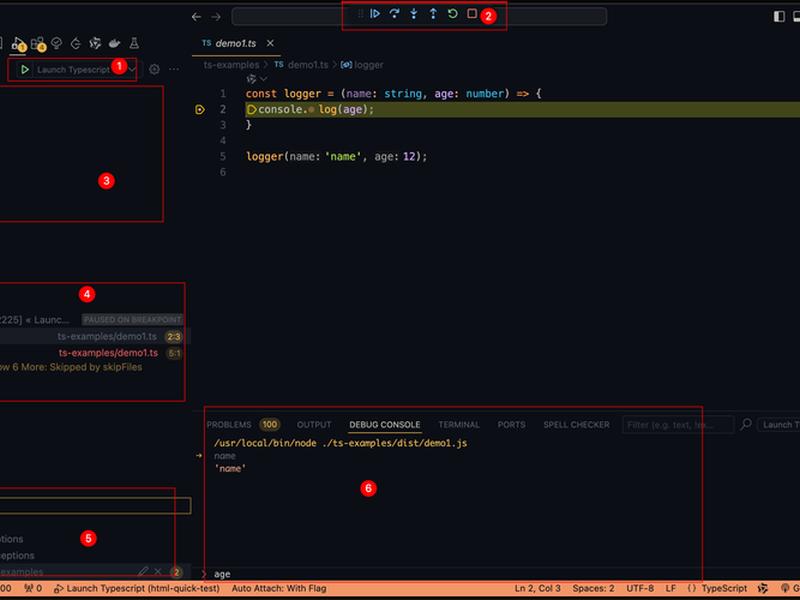Viewport: 800px width, 600px height.
Task: Click the Step Into debug icon
Action: tap(414, 14)
